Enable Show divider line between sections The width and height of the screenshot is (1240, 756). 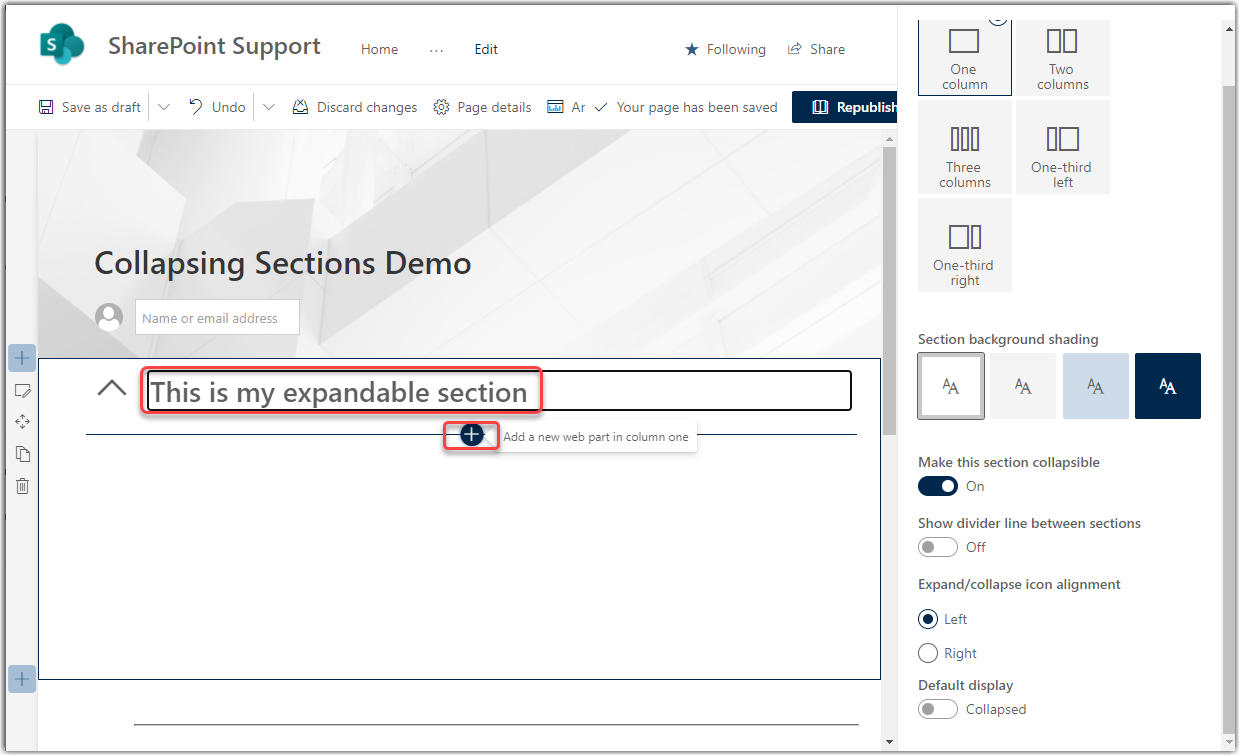938,547
